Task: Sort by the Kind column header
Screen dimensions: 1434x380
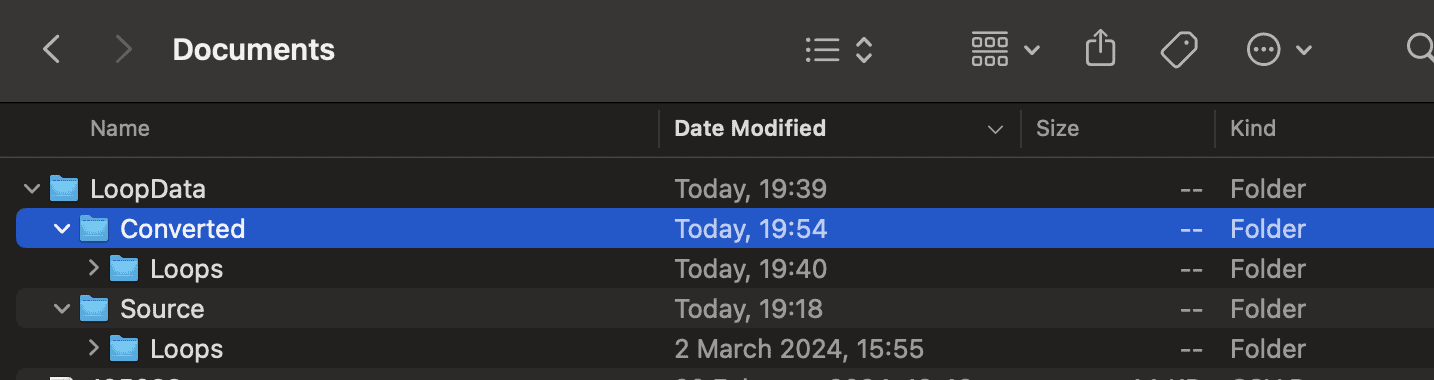Action: [x=1324, y=128]
